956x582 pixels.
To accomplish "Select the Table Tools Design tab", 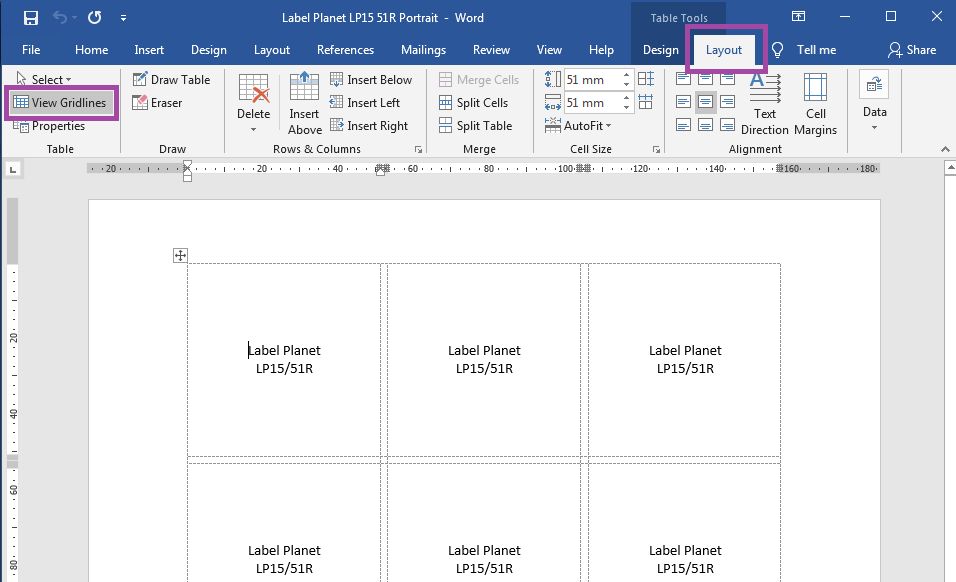I will [x=660, y=50].
